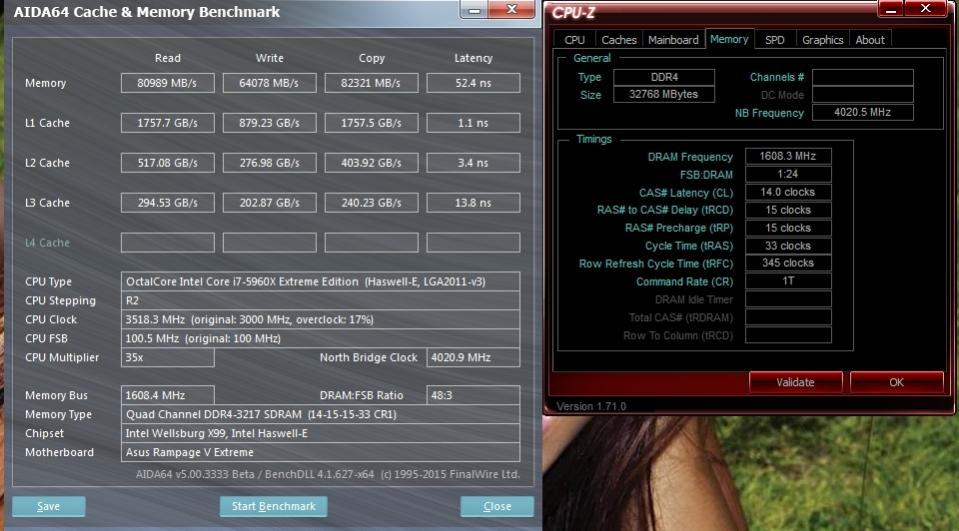Click the CPU Multiplier value 35x
The width and height of the screenshot is (959, 531).
(168, 357)
